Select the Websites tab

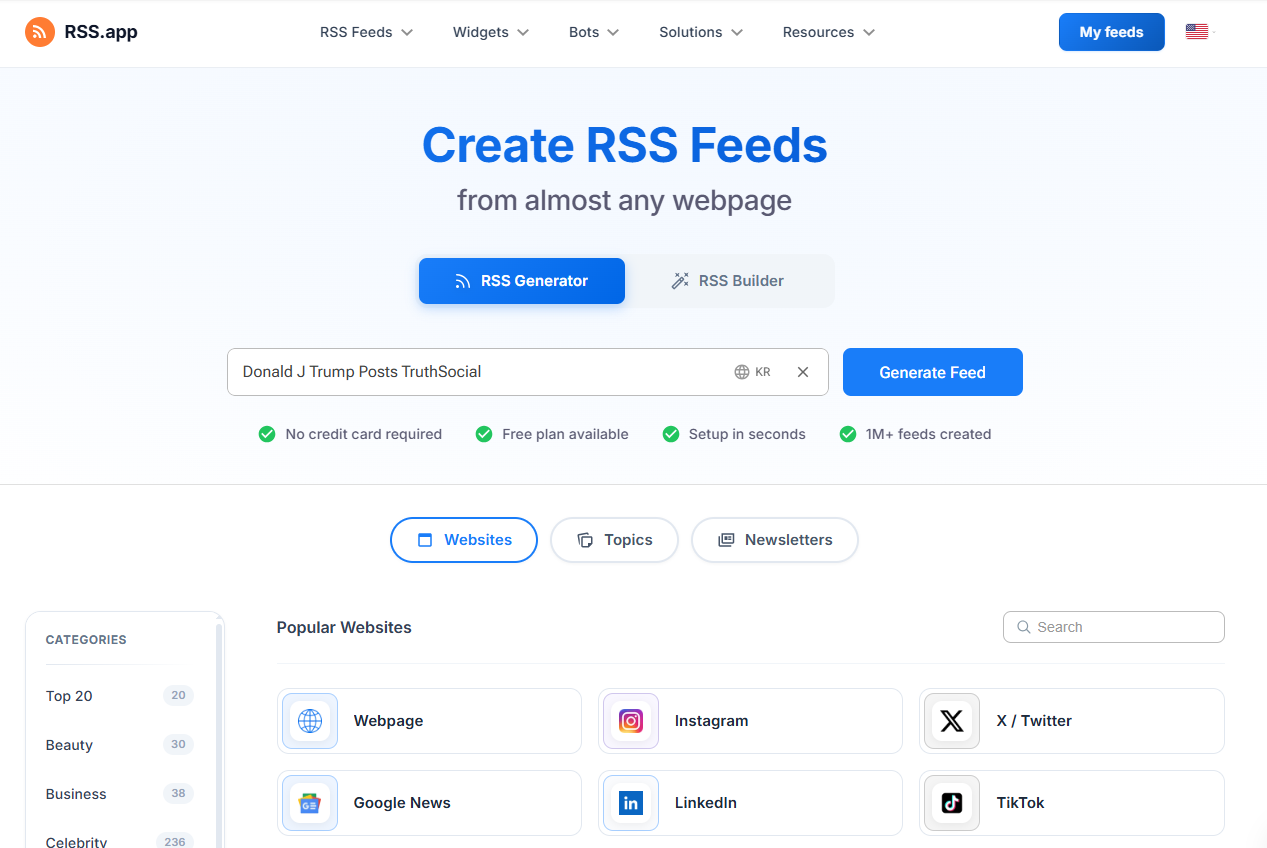point(464,540)
